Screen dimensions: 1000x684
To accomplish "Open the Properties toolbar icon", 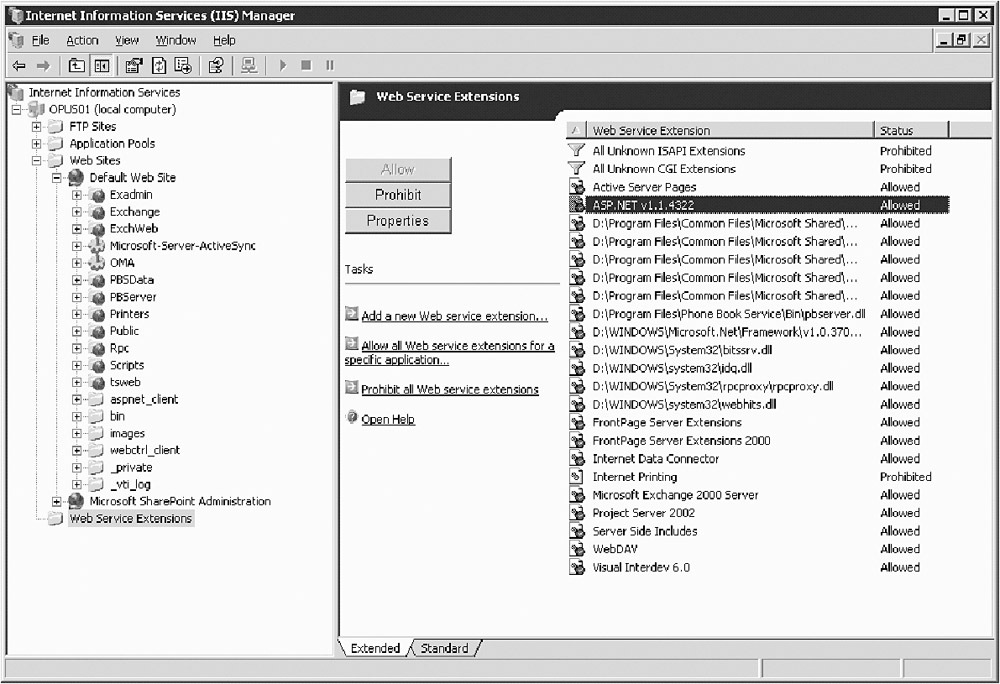I will (133, 65).
